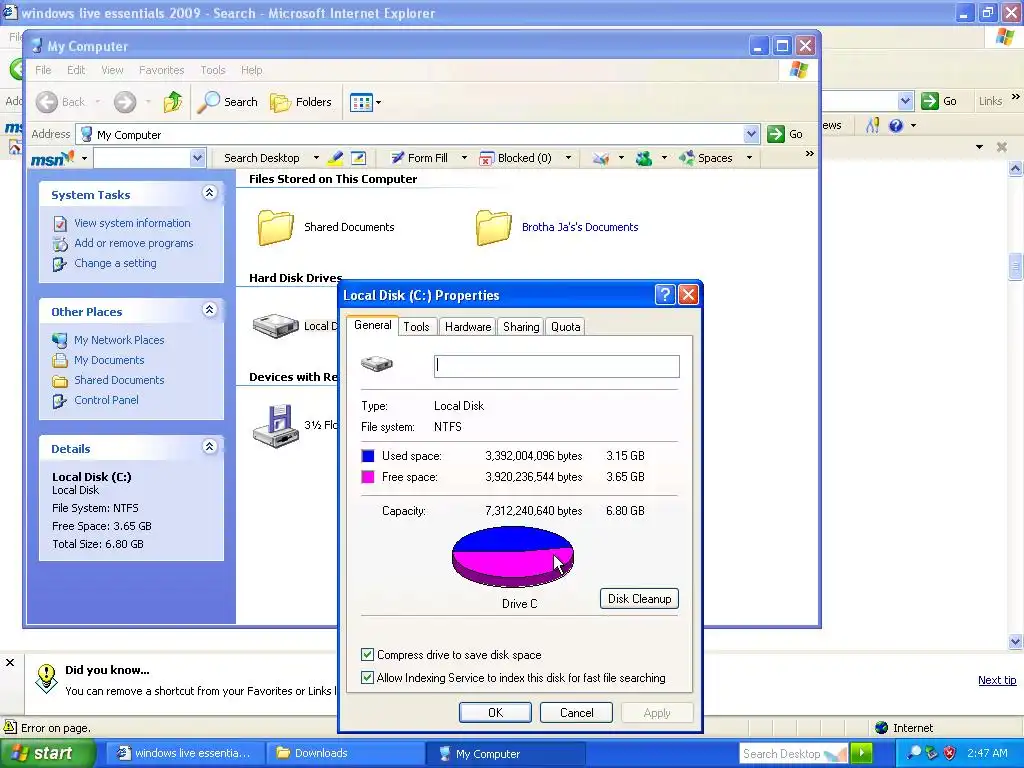Click the notepad edit icon in MSN toolbar
The image size is (1024, 768).
coord(358,158)
